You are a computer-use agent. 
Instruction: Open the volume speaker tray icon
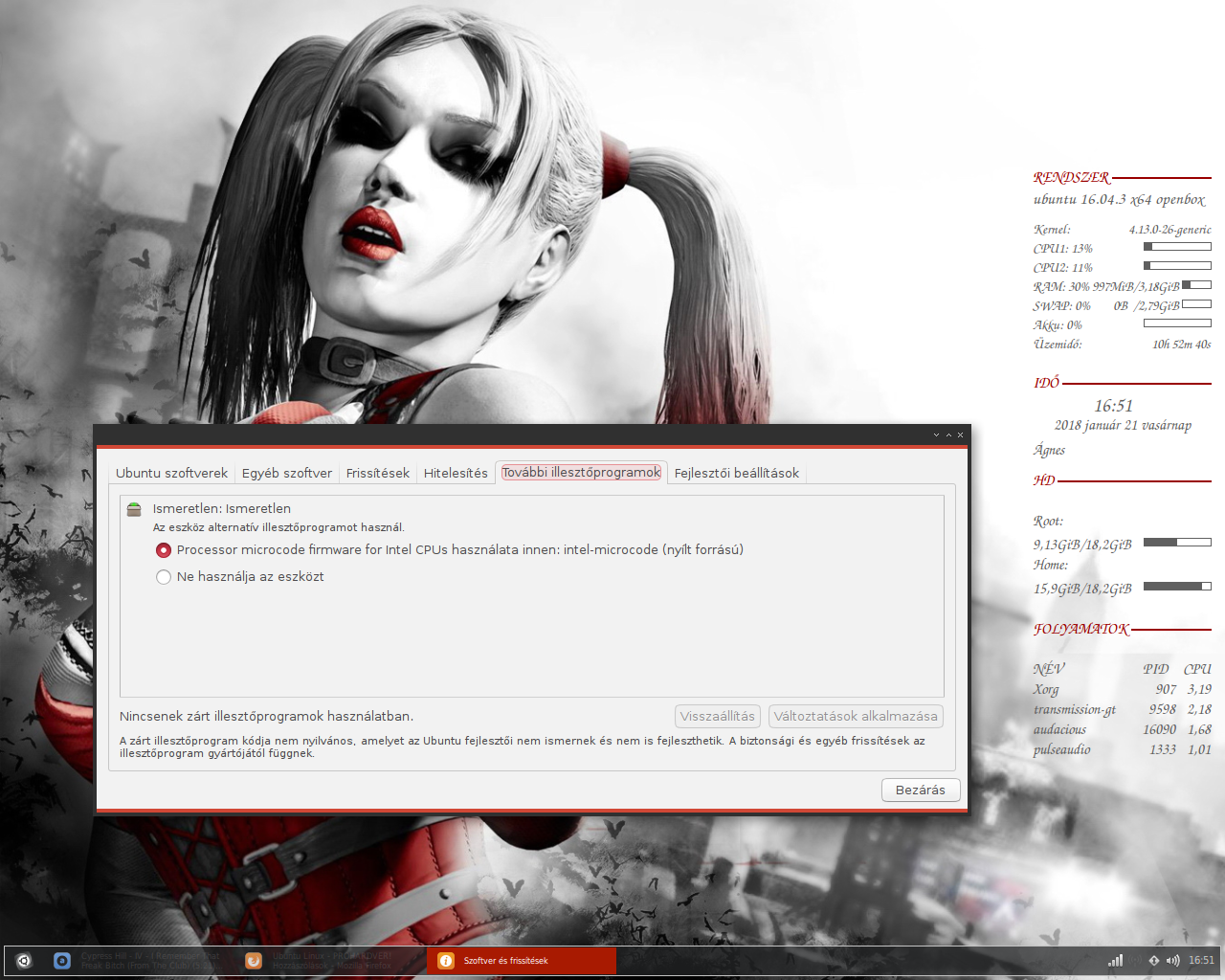pyautogui.click(x=1172, y=961)
